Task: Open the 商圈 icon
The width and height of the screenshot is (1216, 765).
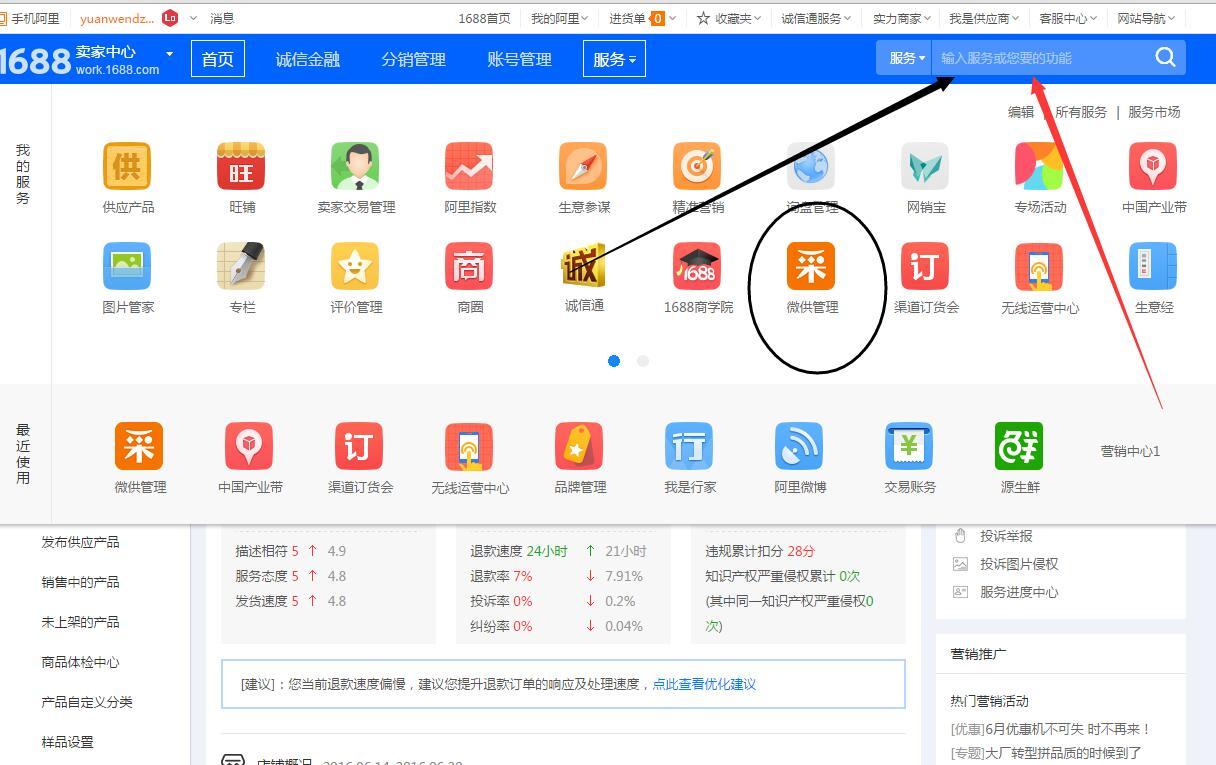Action: [x=469, y=266]
